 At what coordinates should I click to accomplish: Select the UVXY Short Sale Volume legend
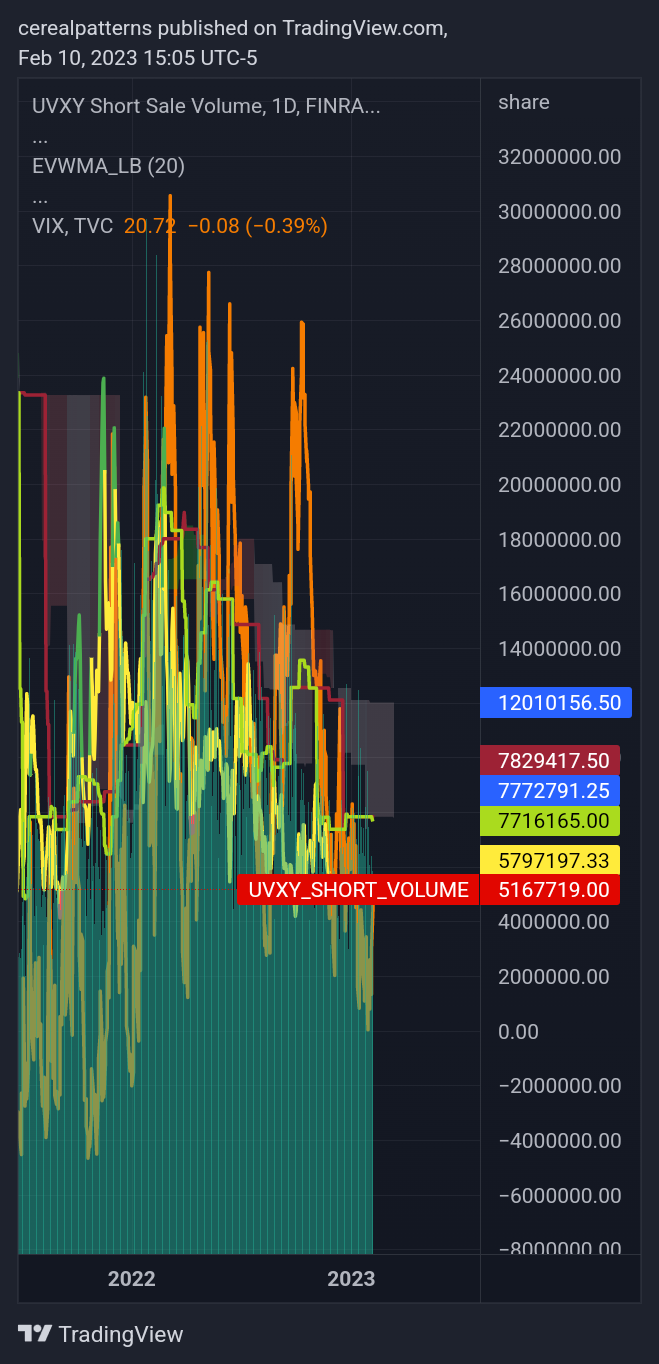click(x=206, y=106)
